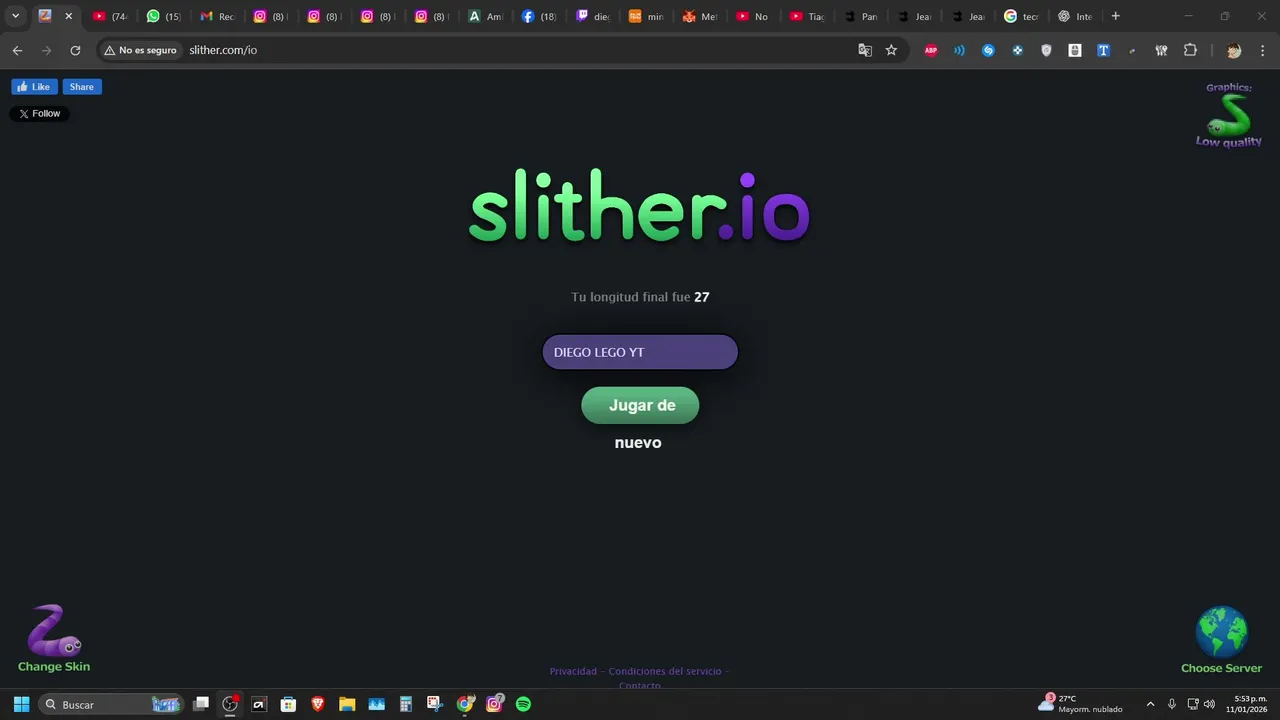Open Microsoft Store from taskbar
The width and height of the screenshot is (1280, 720).
click(x=288, y=704)
